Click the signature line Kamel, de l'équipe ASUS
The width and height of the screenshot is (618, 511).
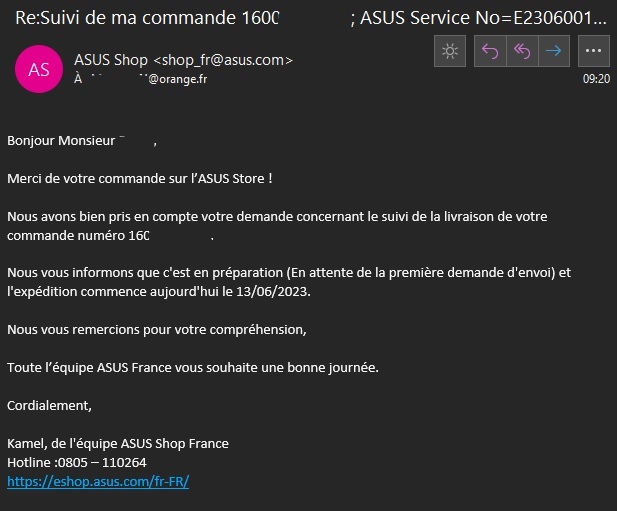pos(118,443)
